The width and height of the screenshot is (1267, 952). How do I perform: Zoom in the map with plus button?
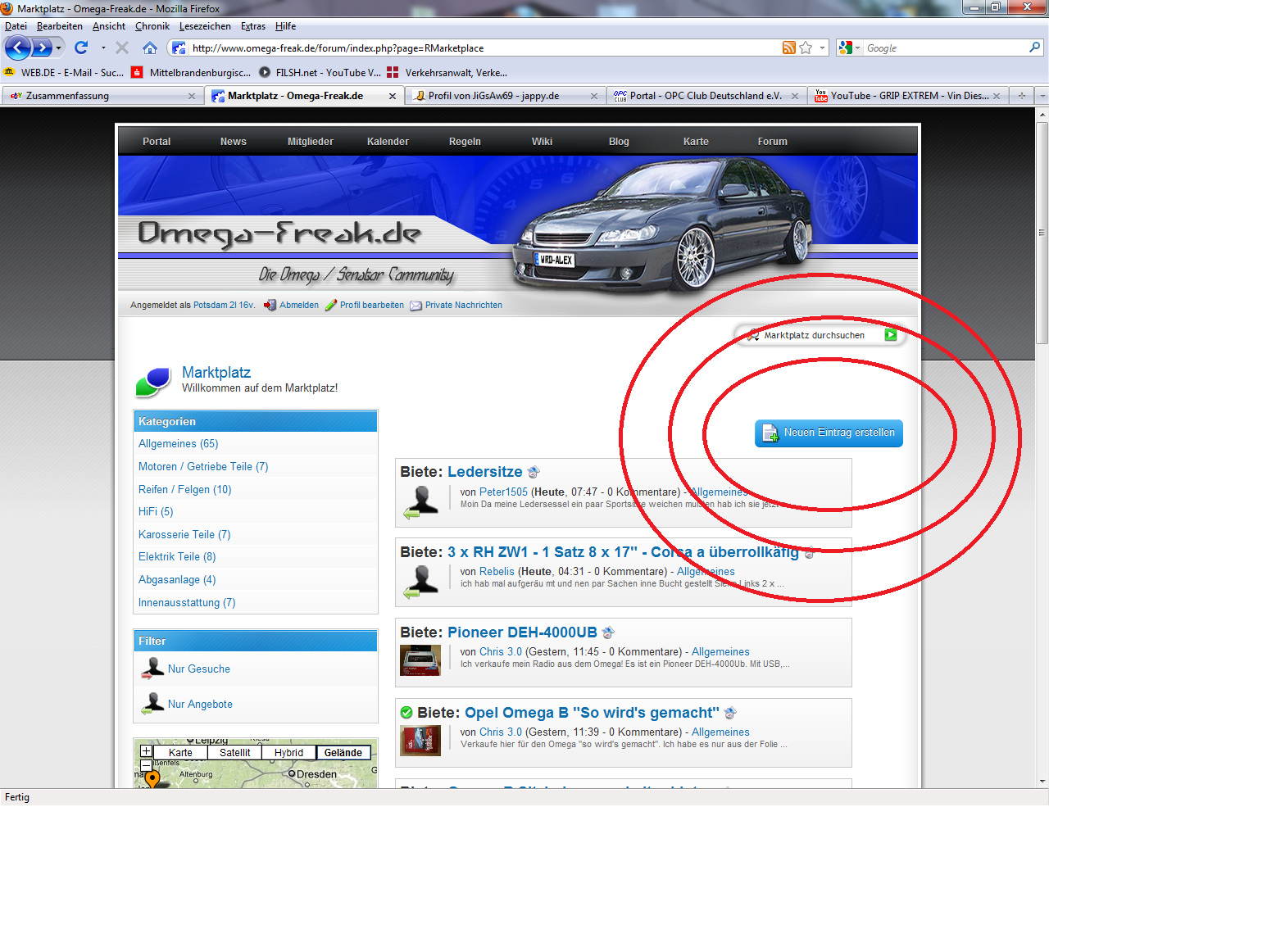click(146, 750)
